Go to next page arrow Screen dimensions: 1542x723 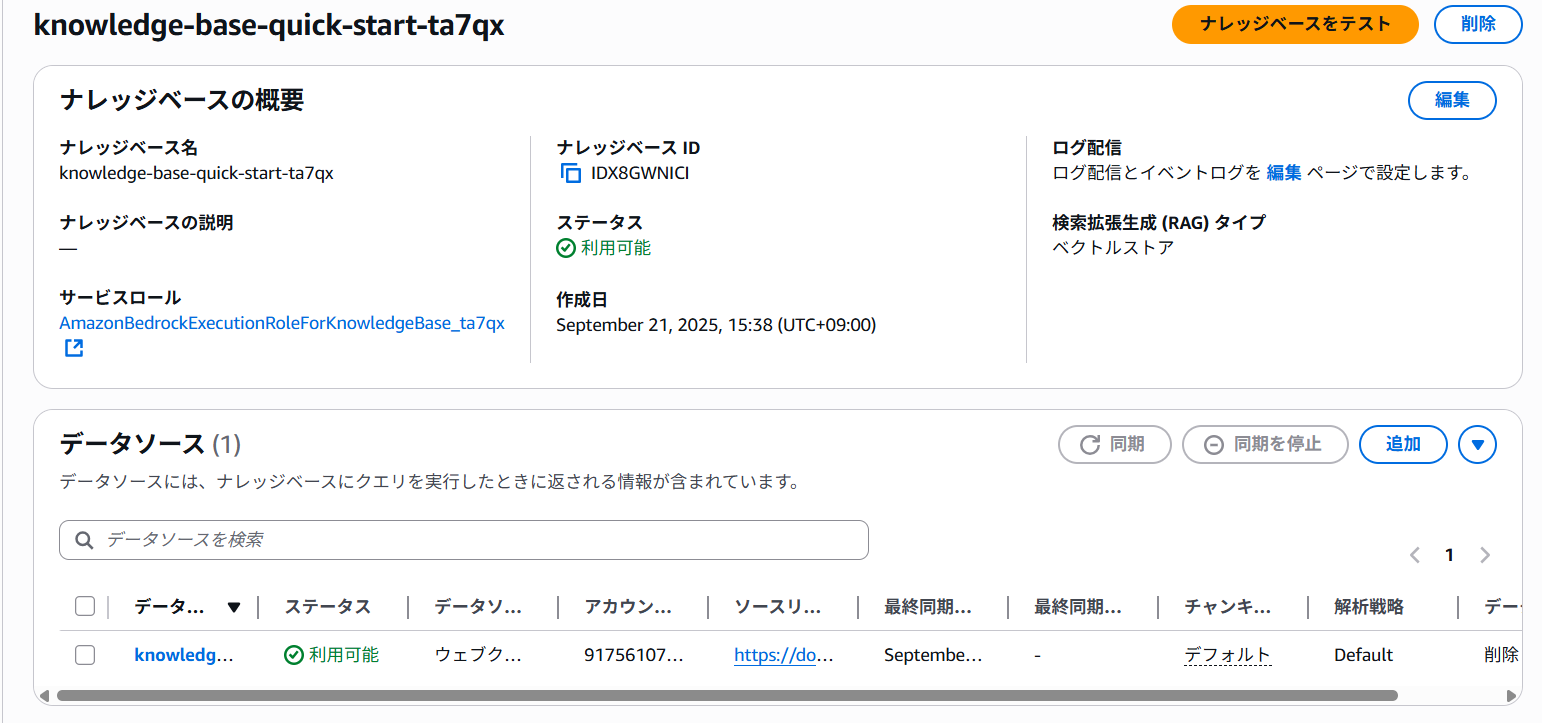pyautogui.click(x=1485, y=555)
